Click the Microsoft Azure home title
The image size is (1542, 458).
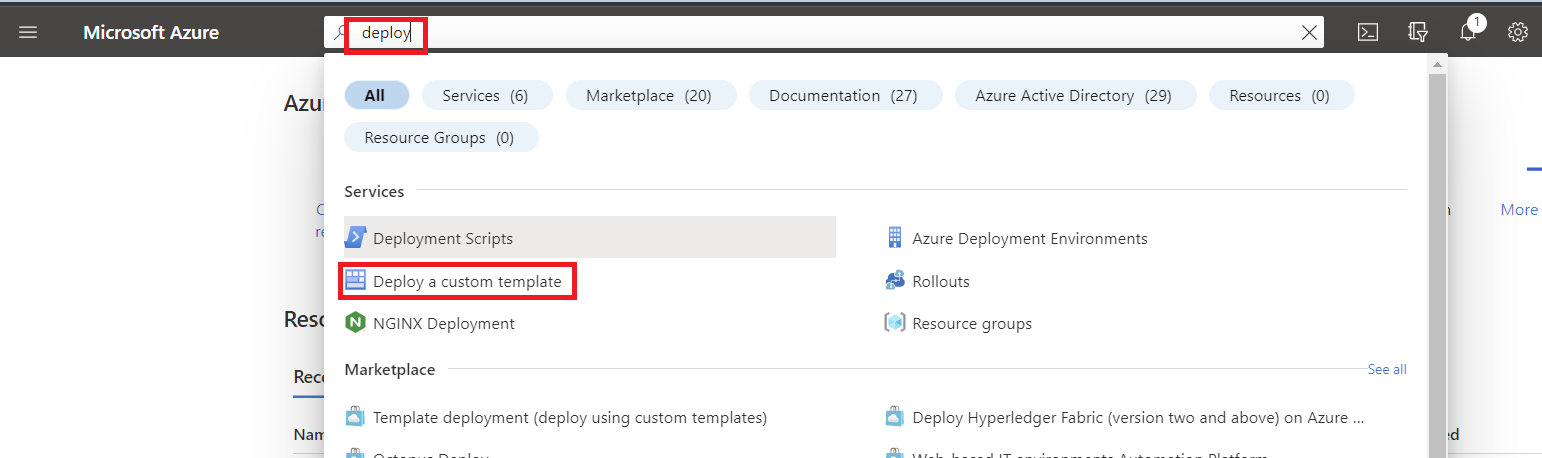[151, 32]
